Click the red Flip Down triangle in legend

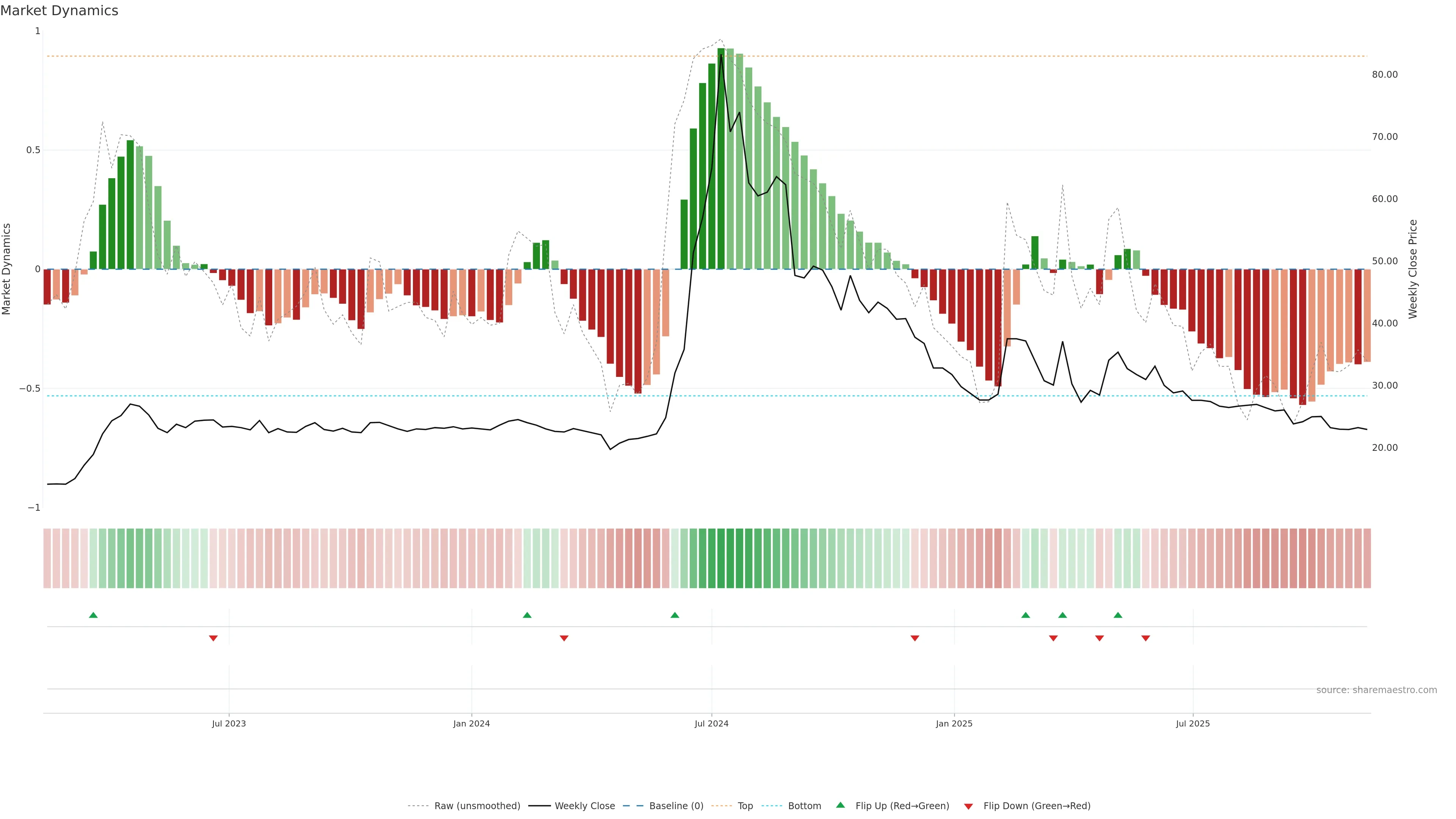click(x=968, y=806)
